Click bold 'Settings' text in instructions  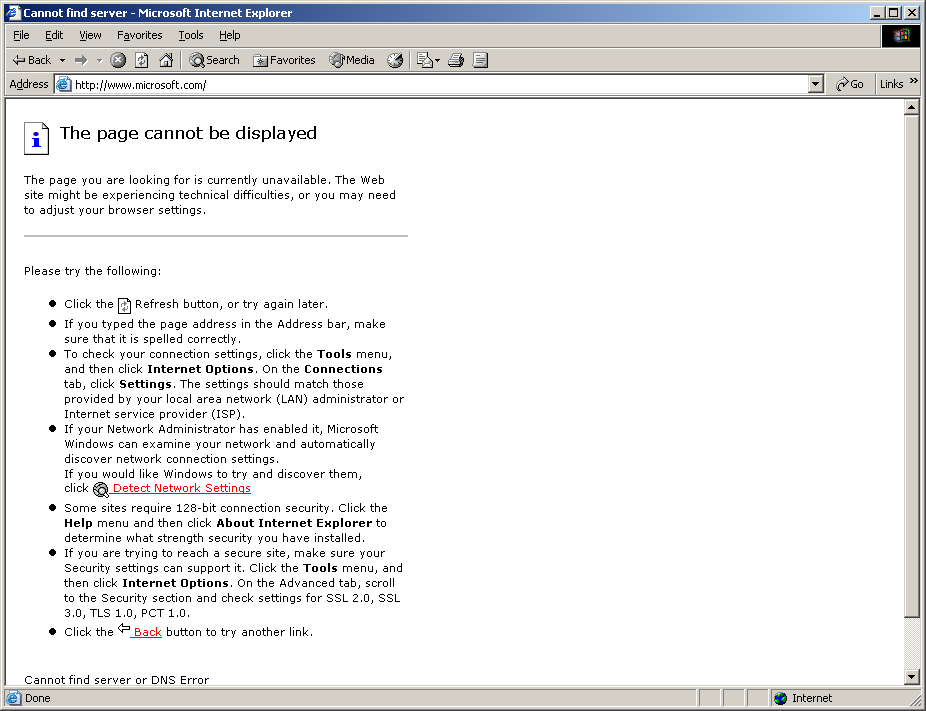pos(145,384)
